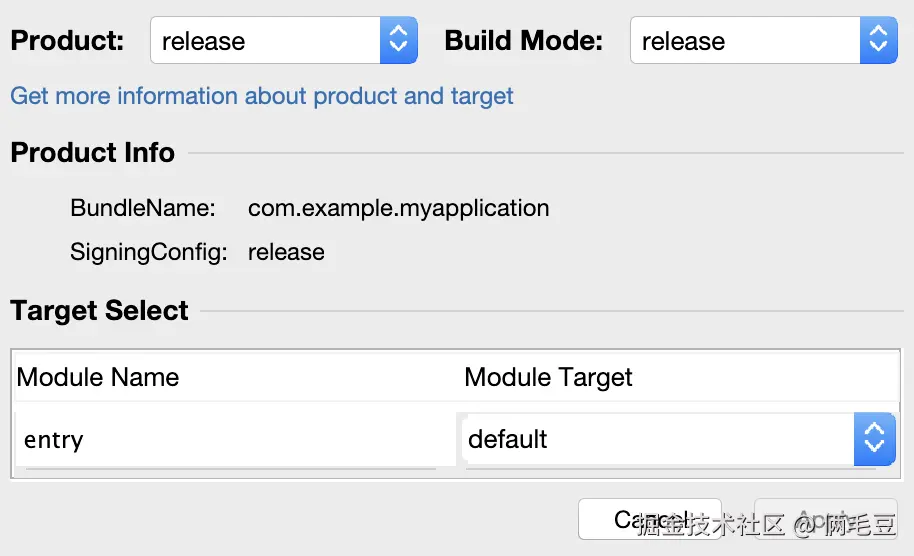The height and width of the screenshot is (556, 914).
Task: Click the SigningConfig release value
Action: pos(286,252)
